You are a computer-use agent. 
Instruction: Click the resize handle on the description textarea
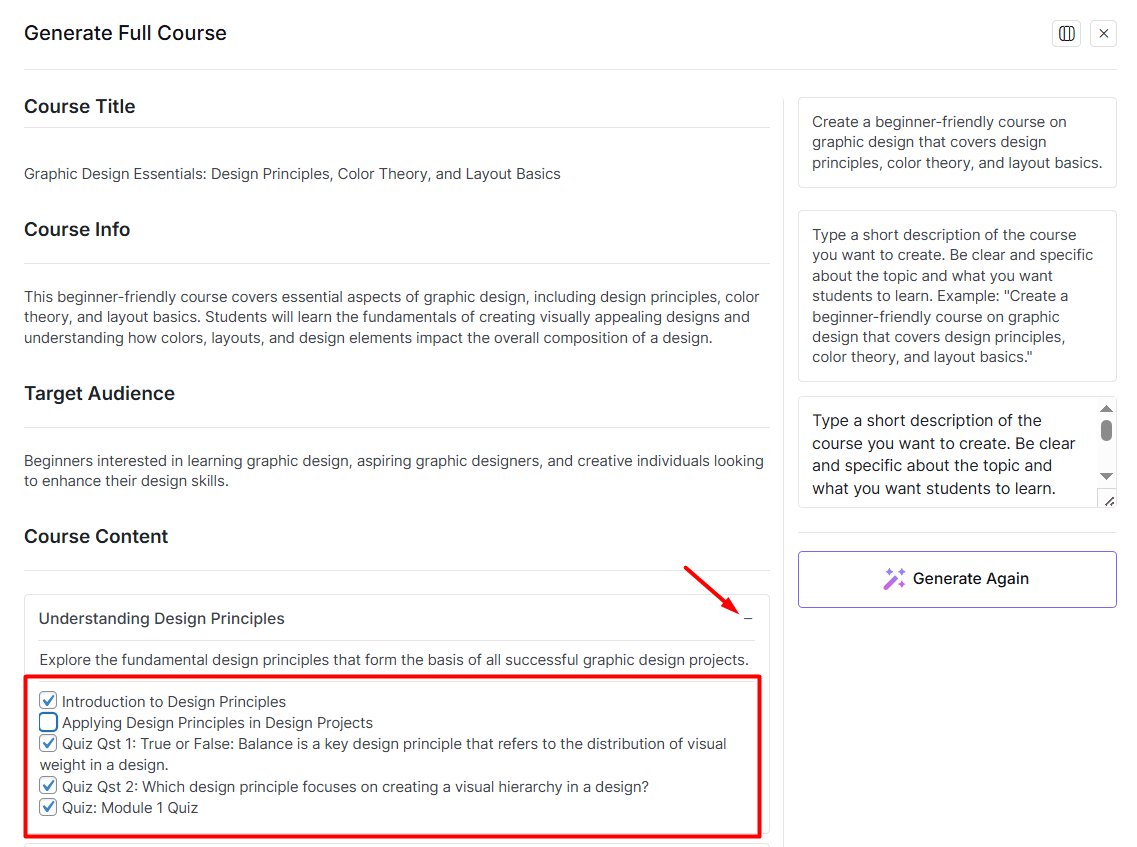(x=1108, y=498)
